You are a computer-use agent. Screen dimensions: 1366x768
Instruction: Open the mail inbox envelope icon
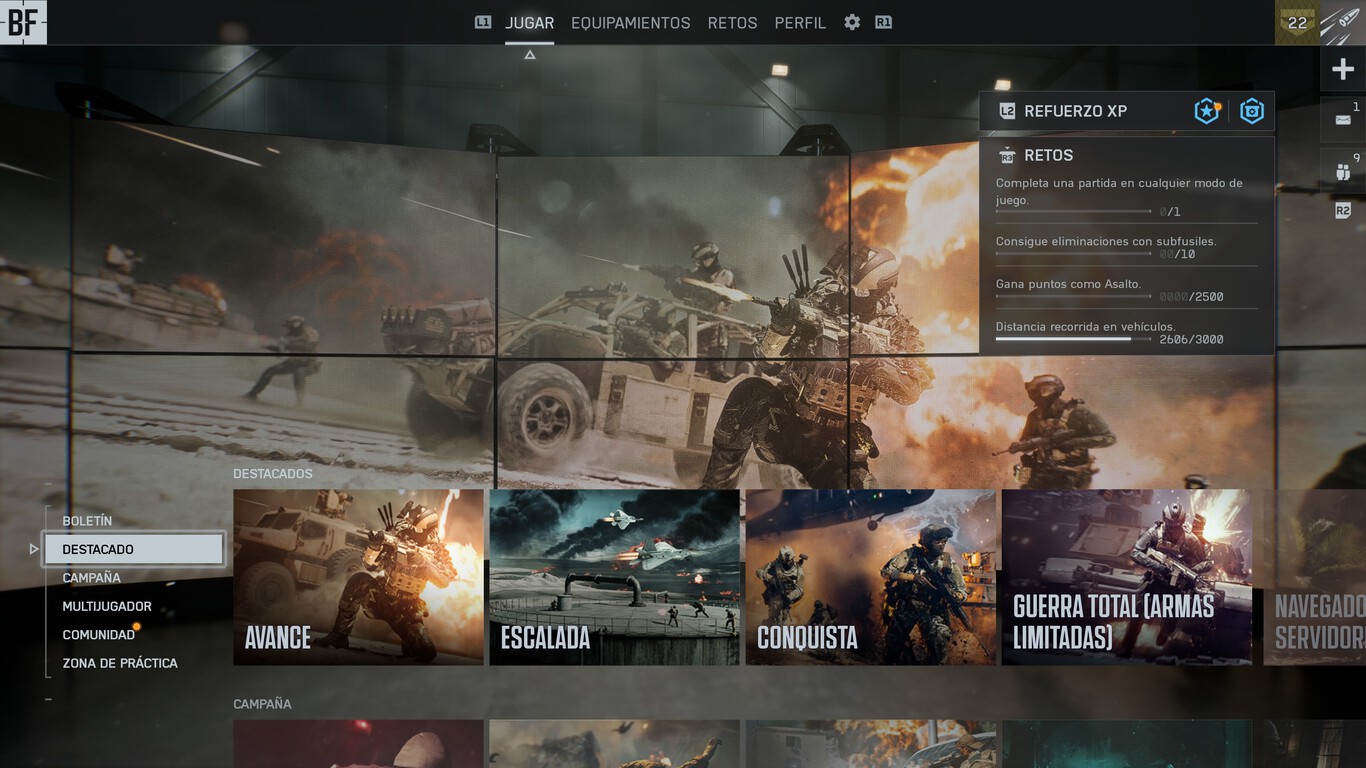1342,120
